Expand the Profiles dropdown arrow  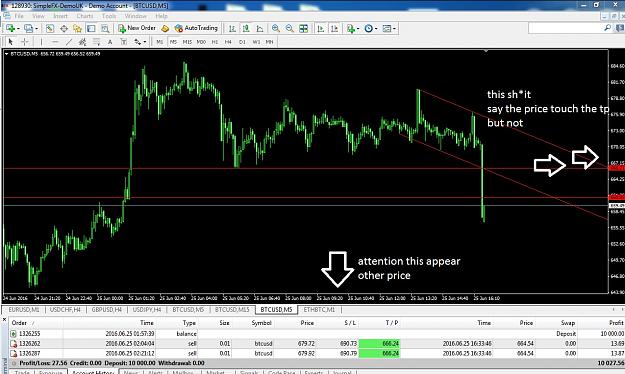(36, 29)
